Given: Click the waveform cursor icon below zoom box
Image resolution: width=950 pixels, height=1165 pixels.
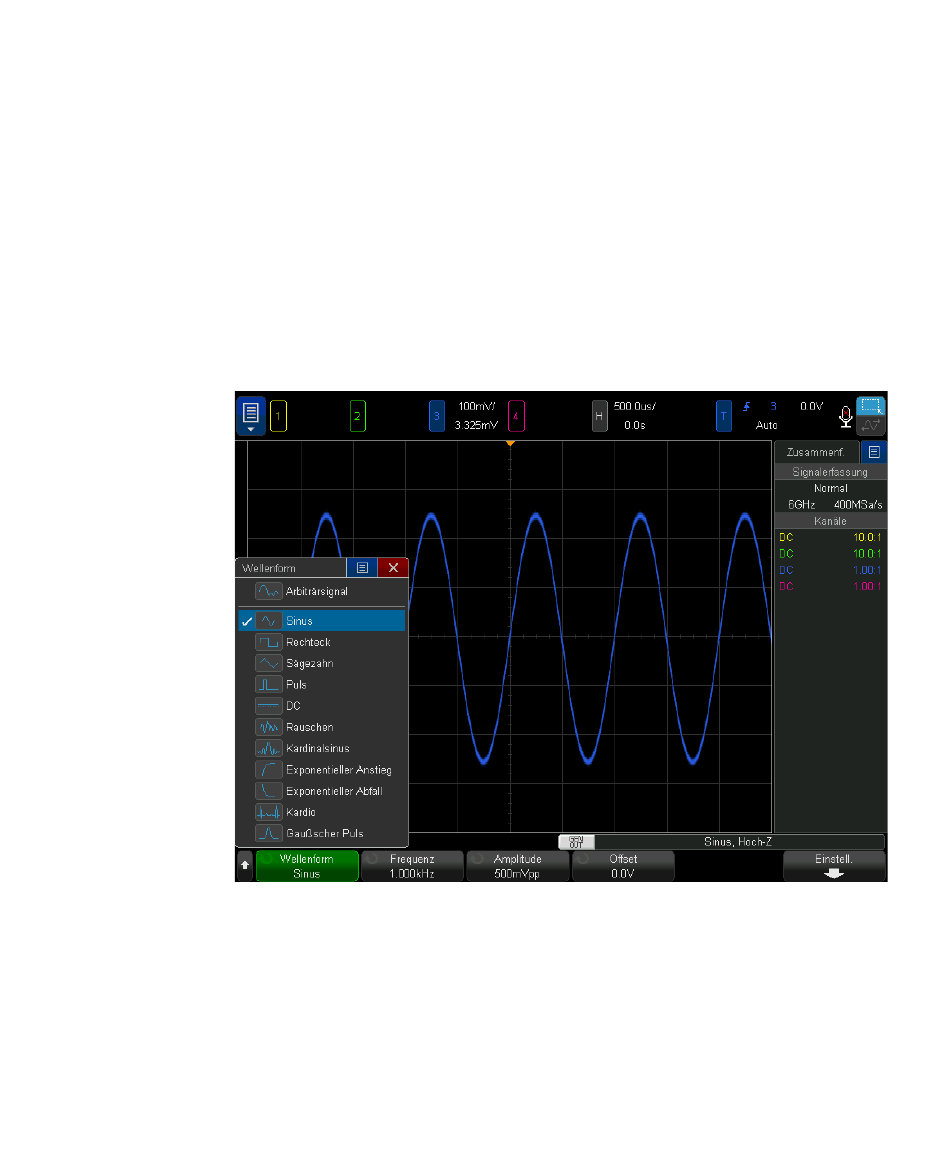Looking at the screenshot, I should 871,425.
